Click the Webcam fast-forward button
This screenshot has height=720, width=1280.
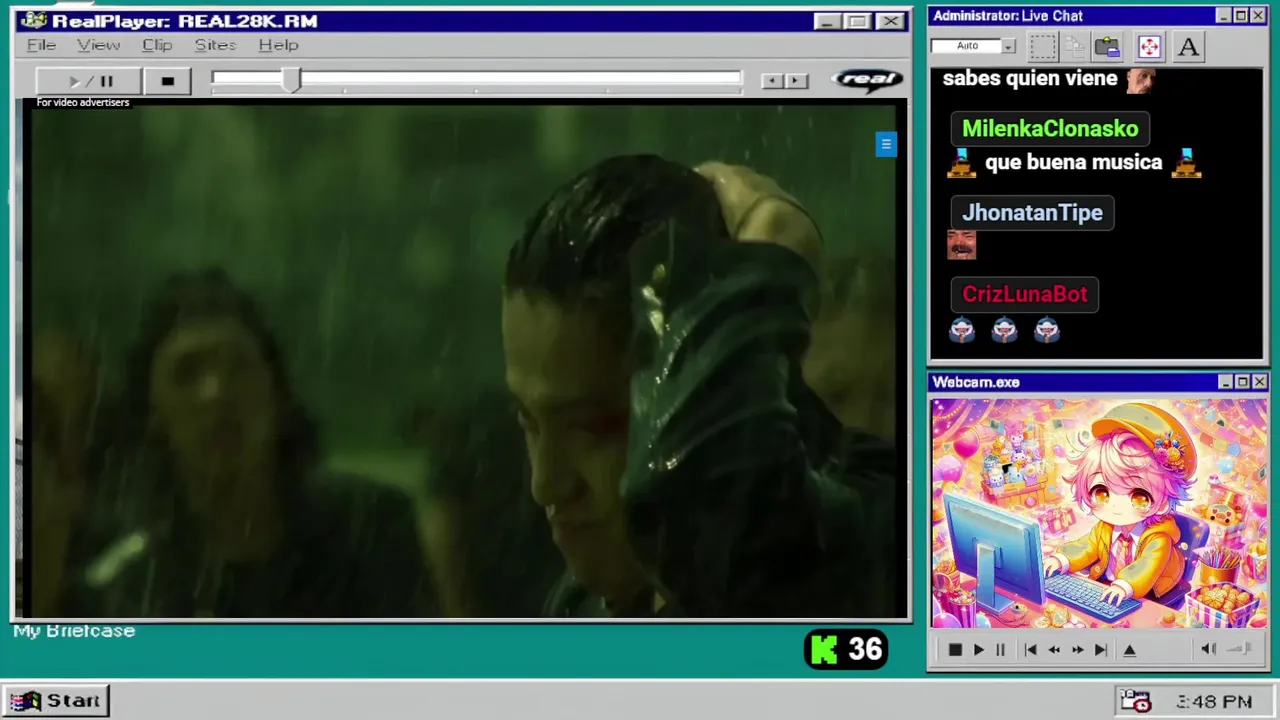pos(1077,650)
